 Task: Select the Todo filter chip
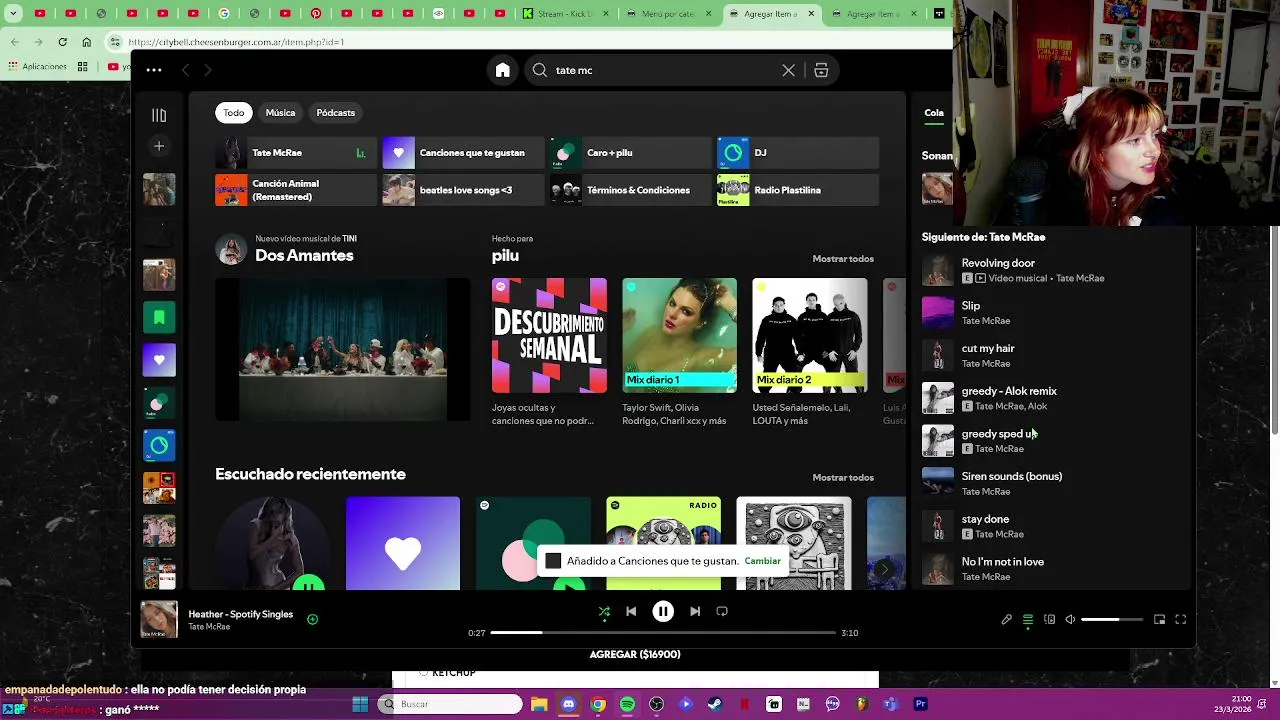(233, 113)
